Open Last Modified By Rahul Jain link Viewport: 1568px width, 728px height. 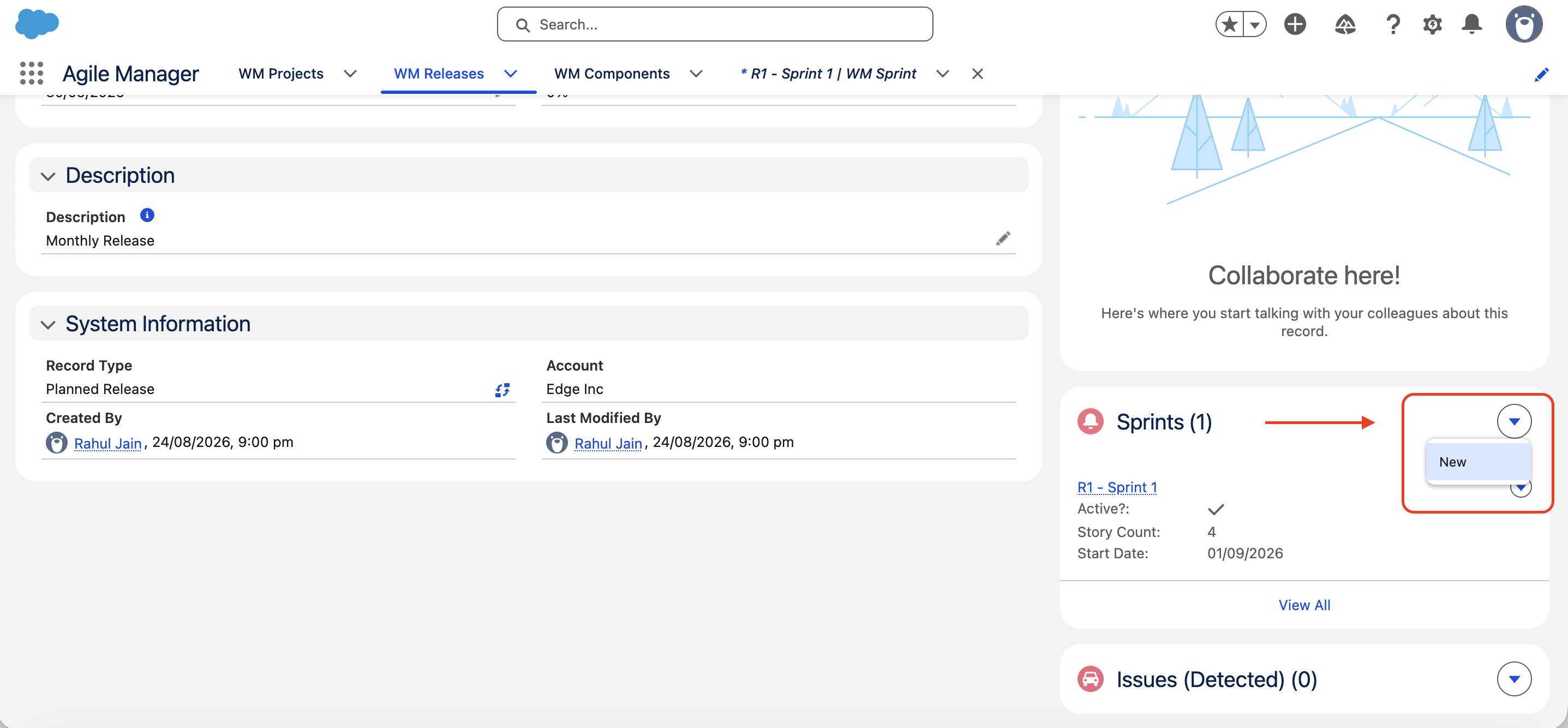pyautogui.click(x=608, y=443)
